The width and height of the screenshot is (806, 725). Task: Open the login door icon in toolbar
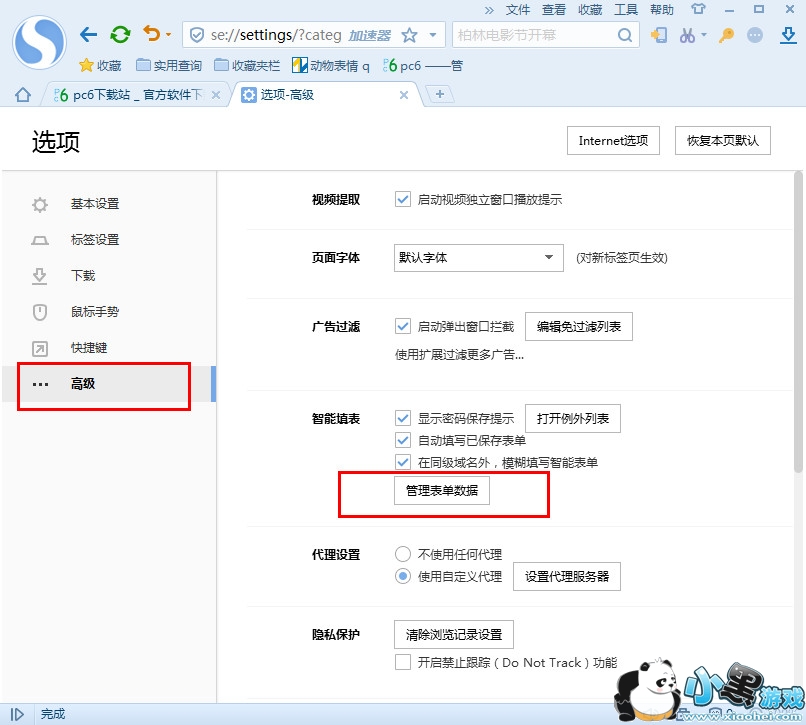[x=658, y=35]
